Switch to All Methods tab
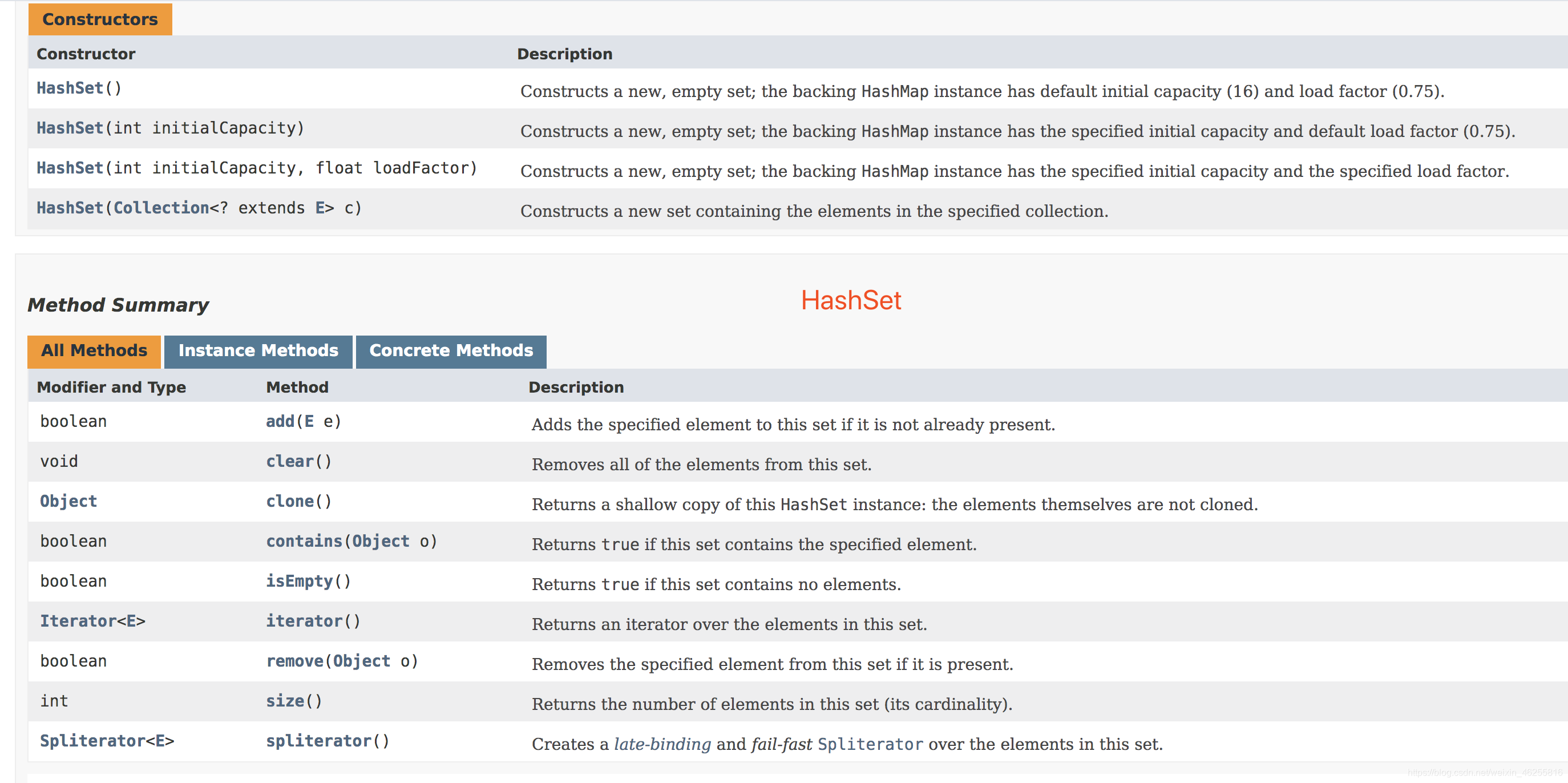The image size is (1568, 783). coord(94,351)
